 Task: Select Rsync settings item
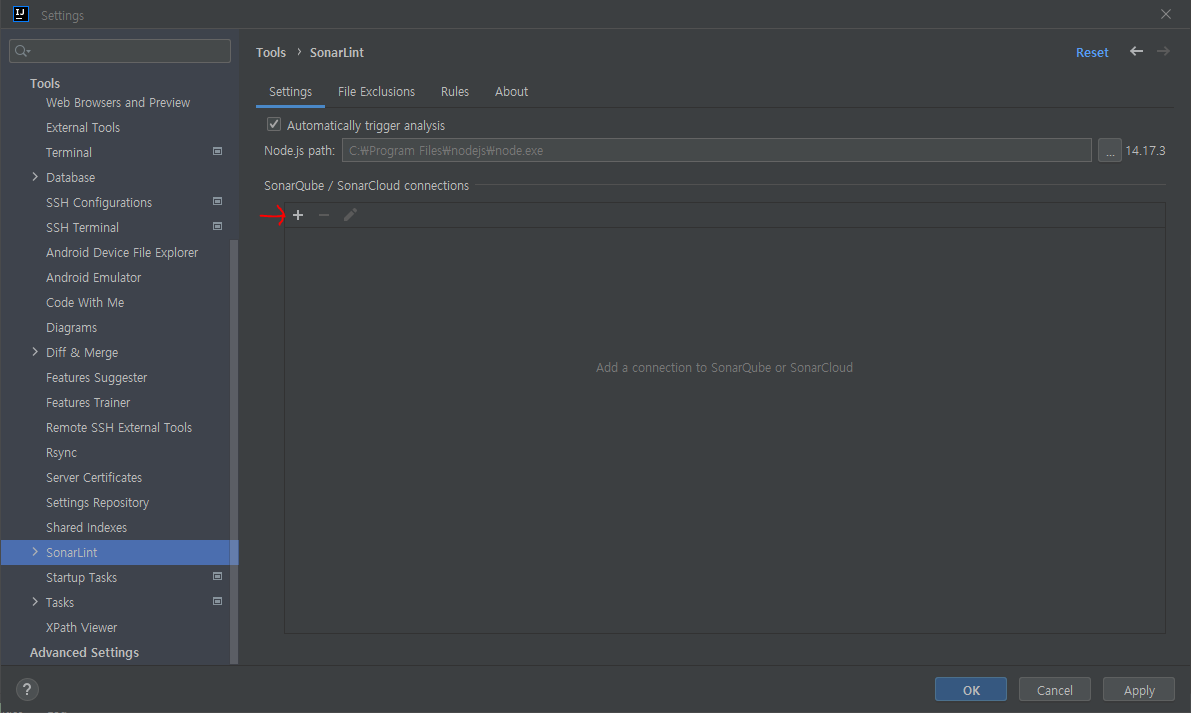[x=61, y=453]
